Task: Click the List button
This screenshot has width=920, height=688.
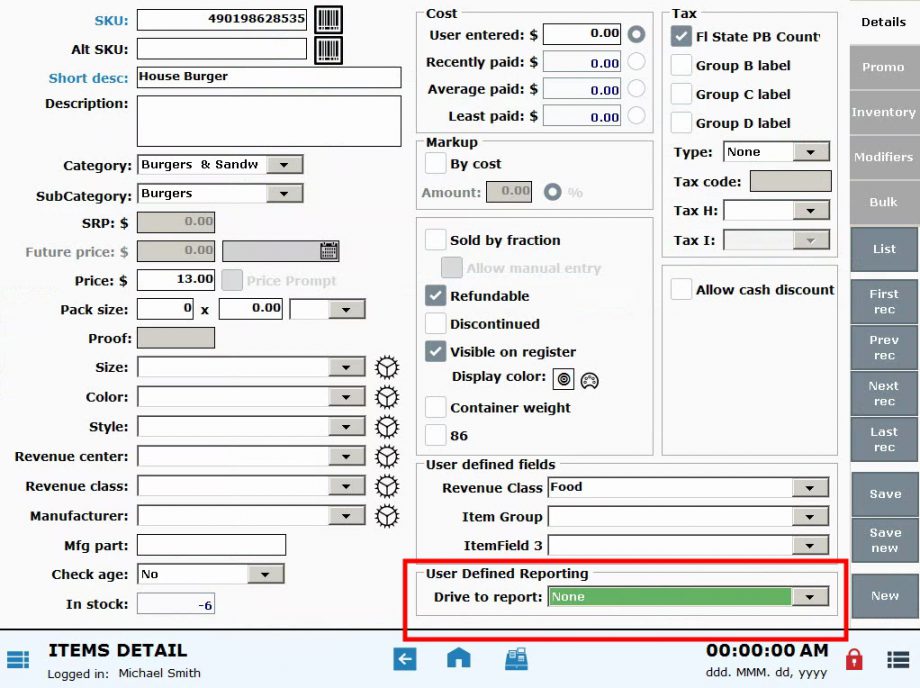Action: pos(884,249)
